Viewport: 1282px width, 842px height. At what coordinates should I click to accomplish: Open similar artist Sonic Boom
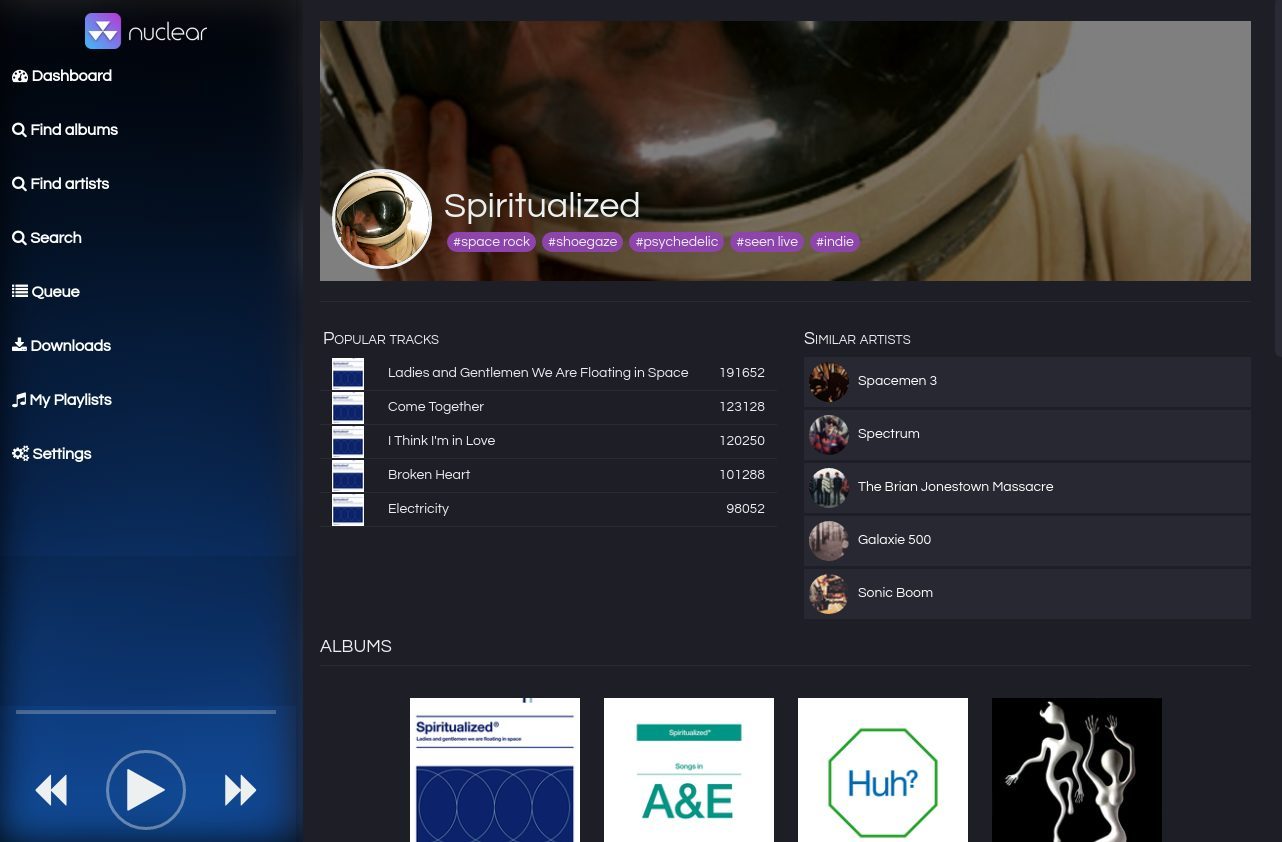[x=895, y=593]
